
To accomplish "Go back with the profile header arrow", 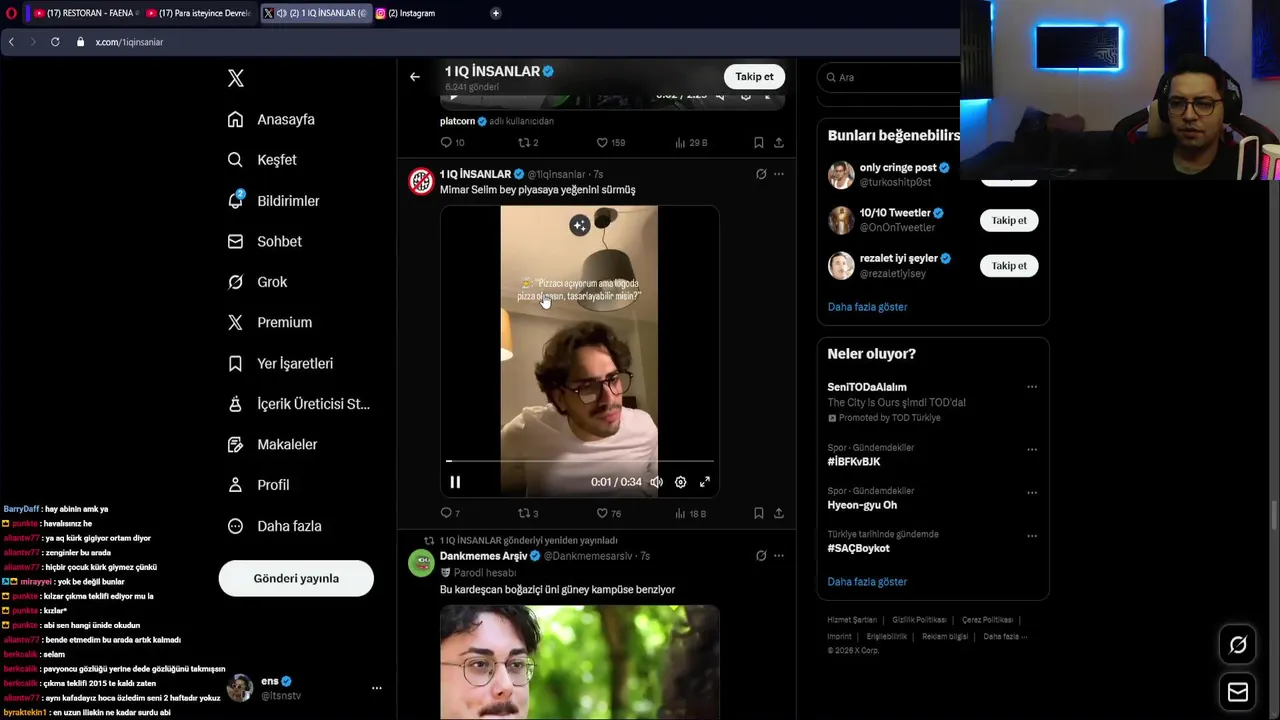I will [x=415, y=77].
